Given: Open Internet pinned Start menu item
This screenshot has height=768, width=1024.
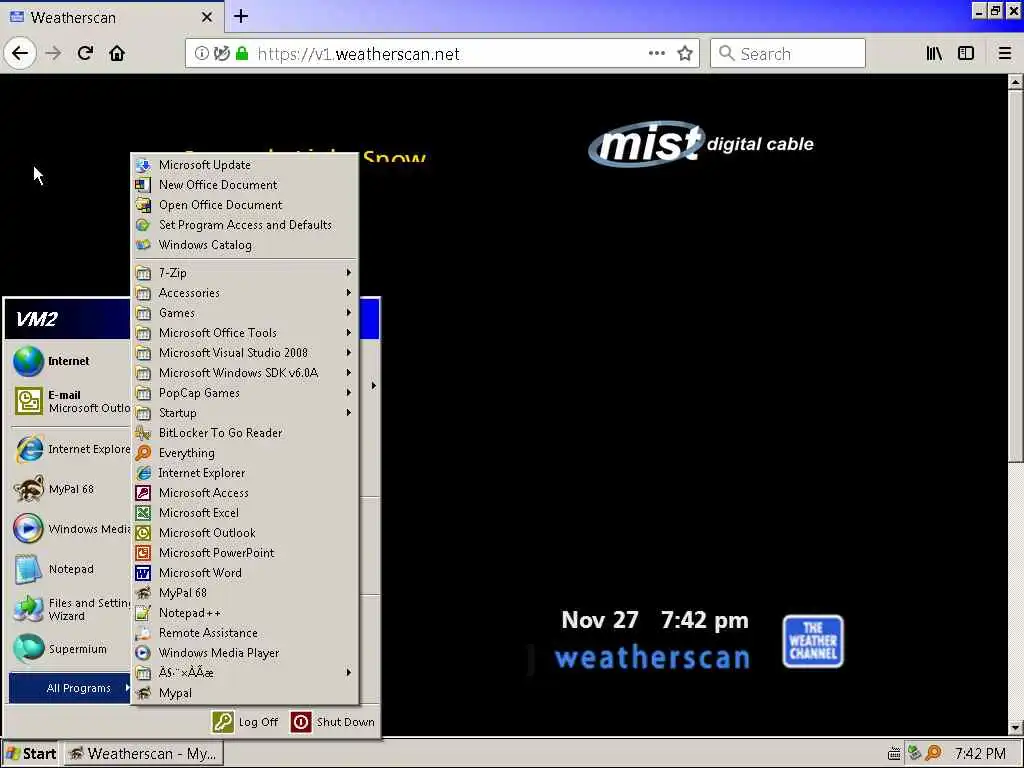Looking at the screenshot, I should pos(70,361).
